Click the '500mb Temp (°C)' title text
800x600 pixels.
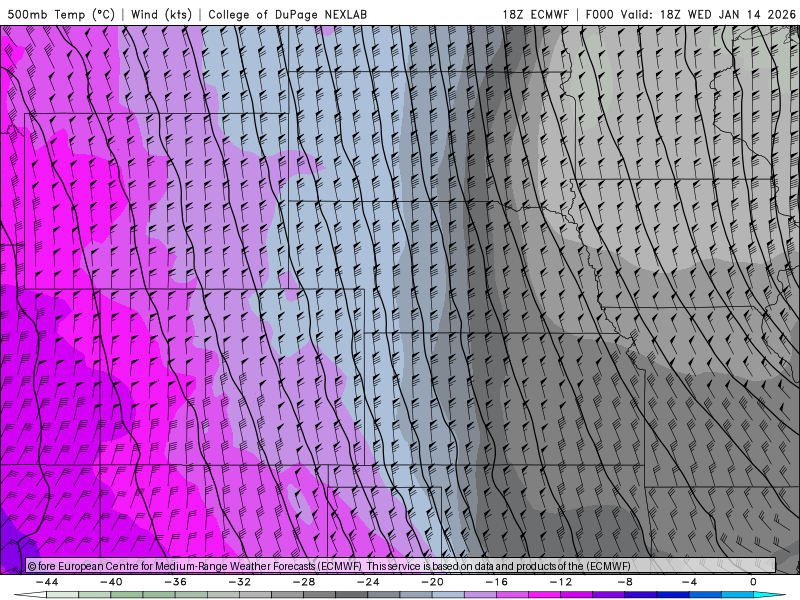(x=61, y=14)
